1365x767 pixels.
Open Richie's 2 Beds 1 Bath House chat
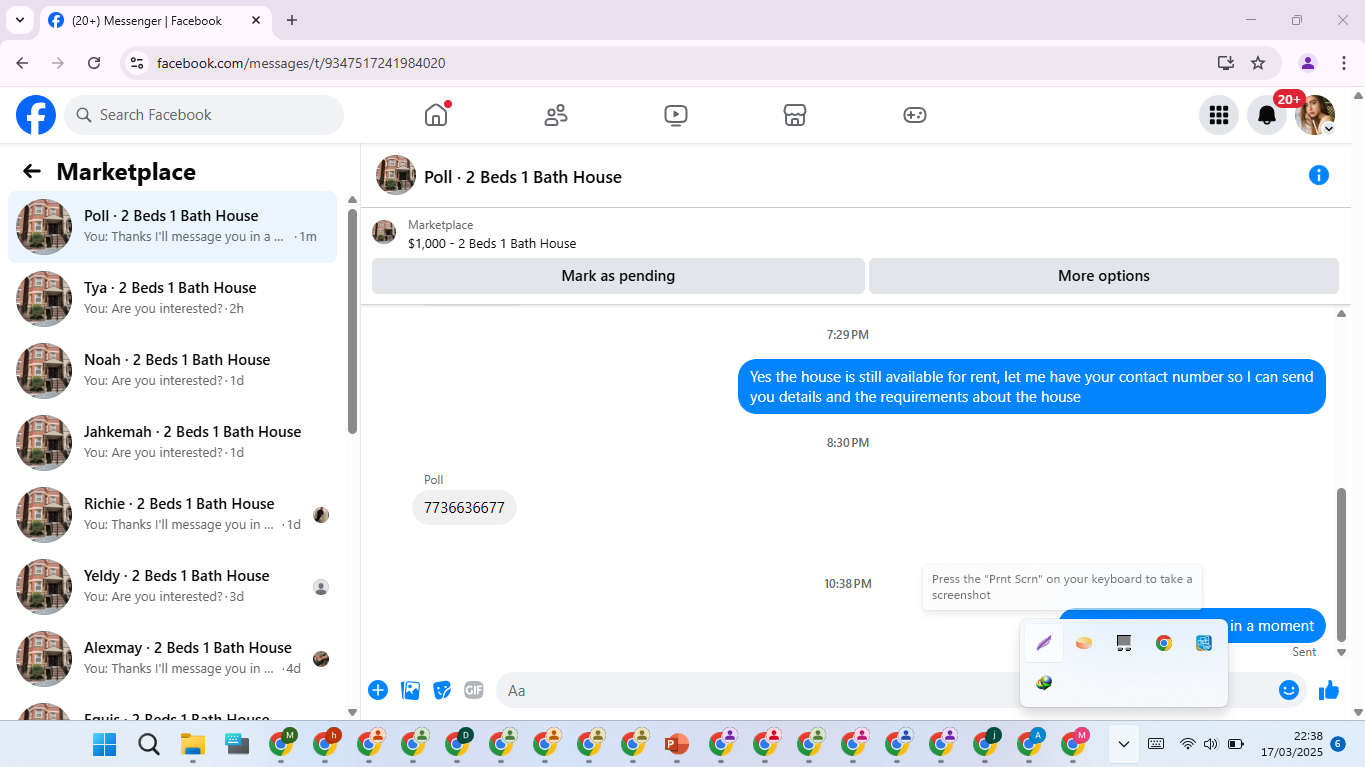pos(173,515)
